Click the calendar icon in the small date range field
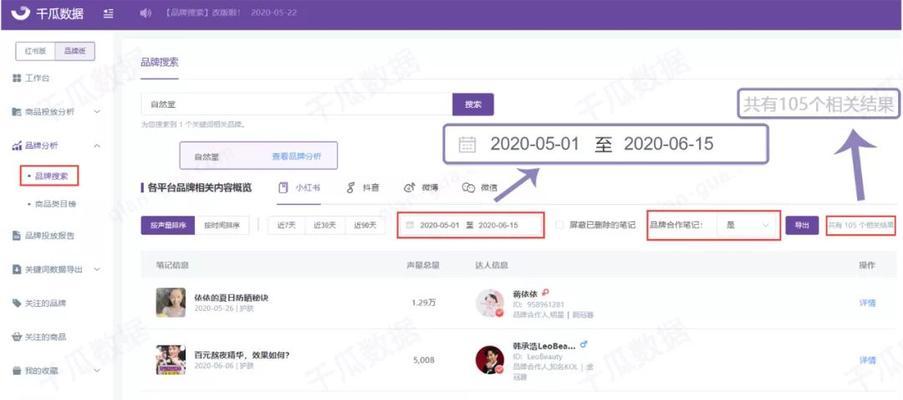903x400 pixels. click(410, 225)
